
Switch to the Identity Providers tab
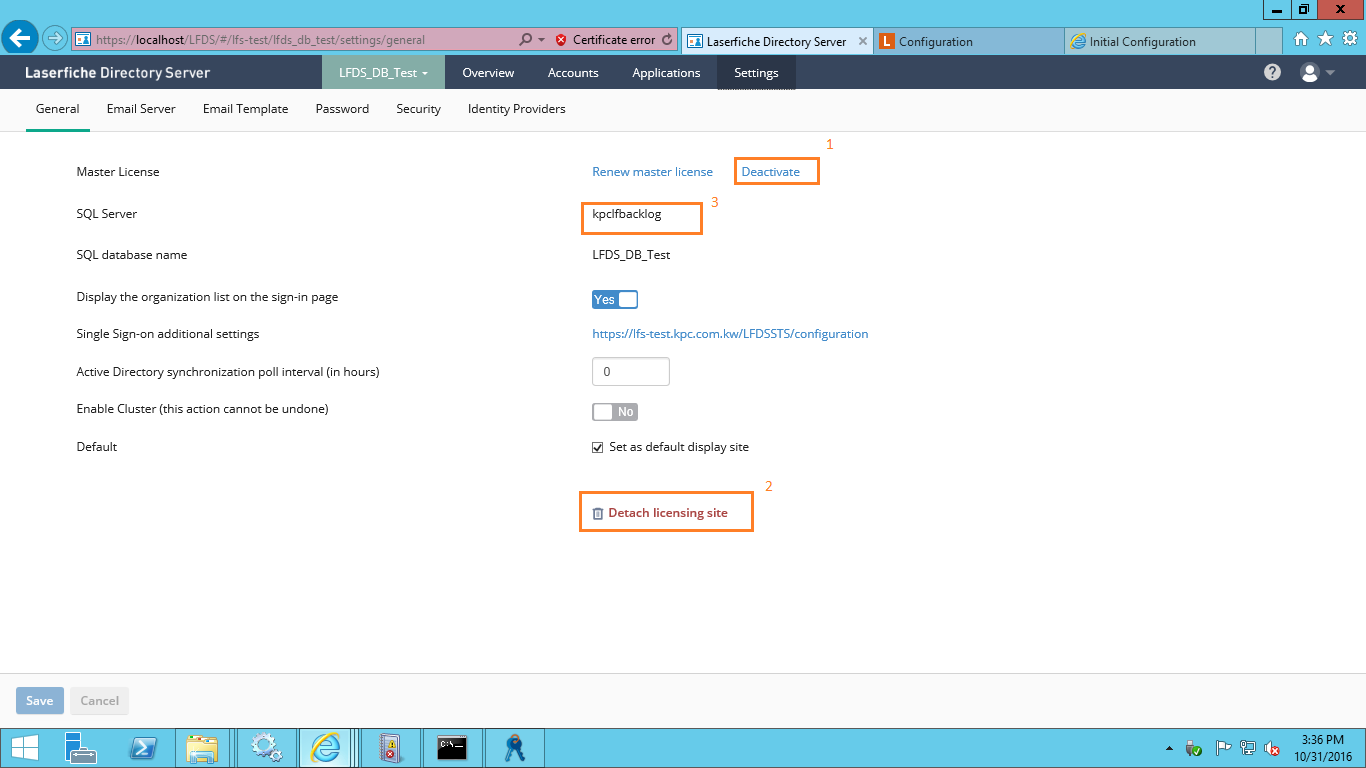[516, 109]
